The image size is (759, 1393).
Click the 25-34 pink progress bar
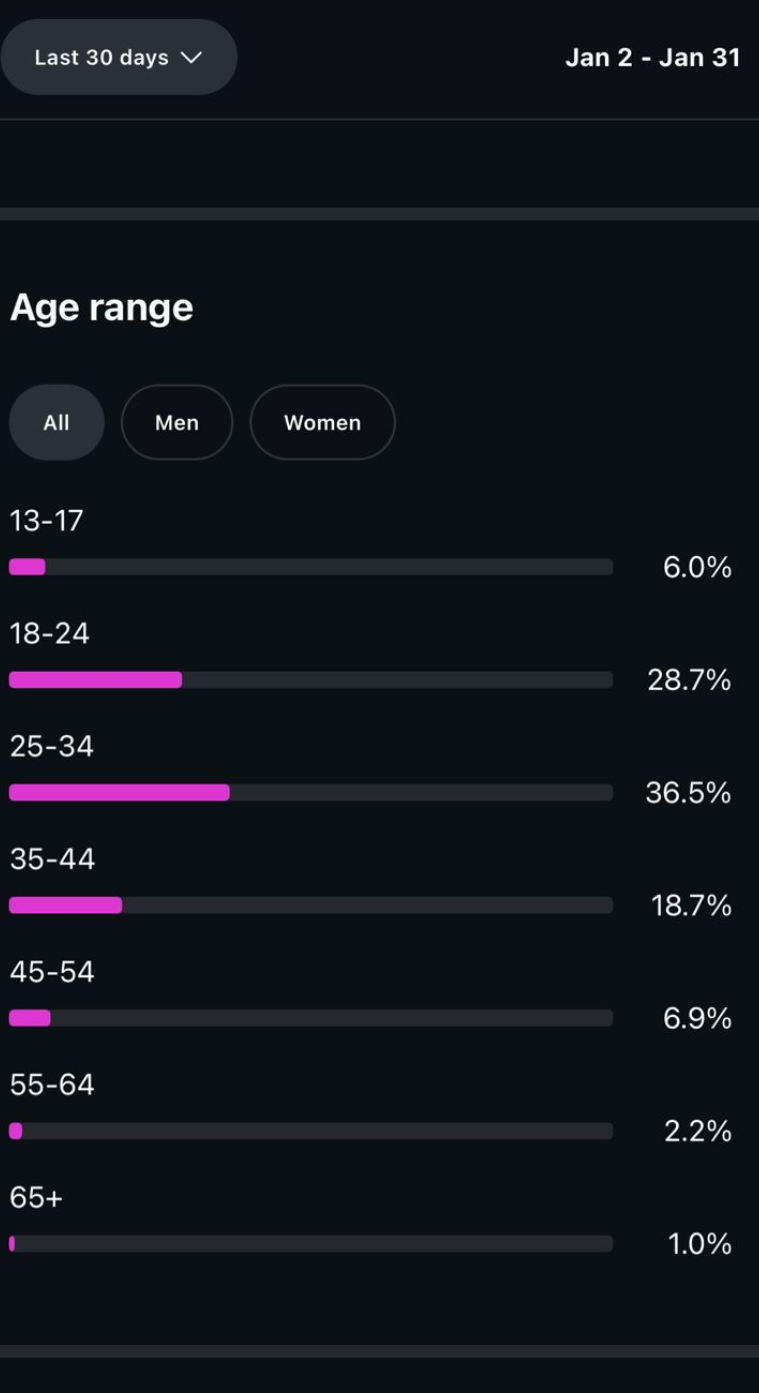point(119,793)
